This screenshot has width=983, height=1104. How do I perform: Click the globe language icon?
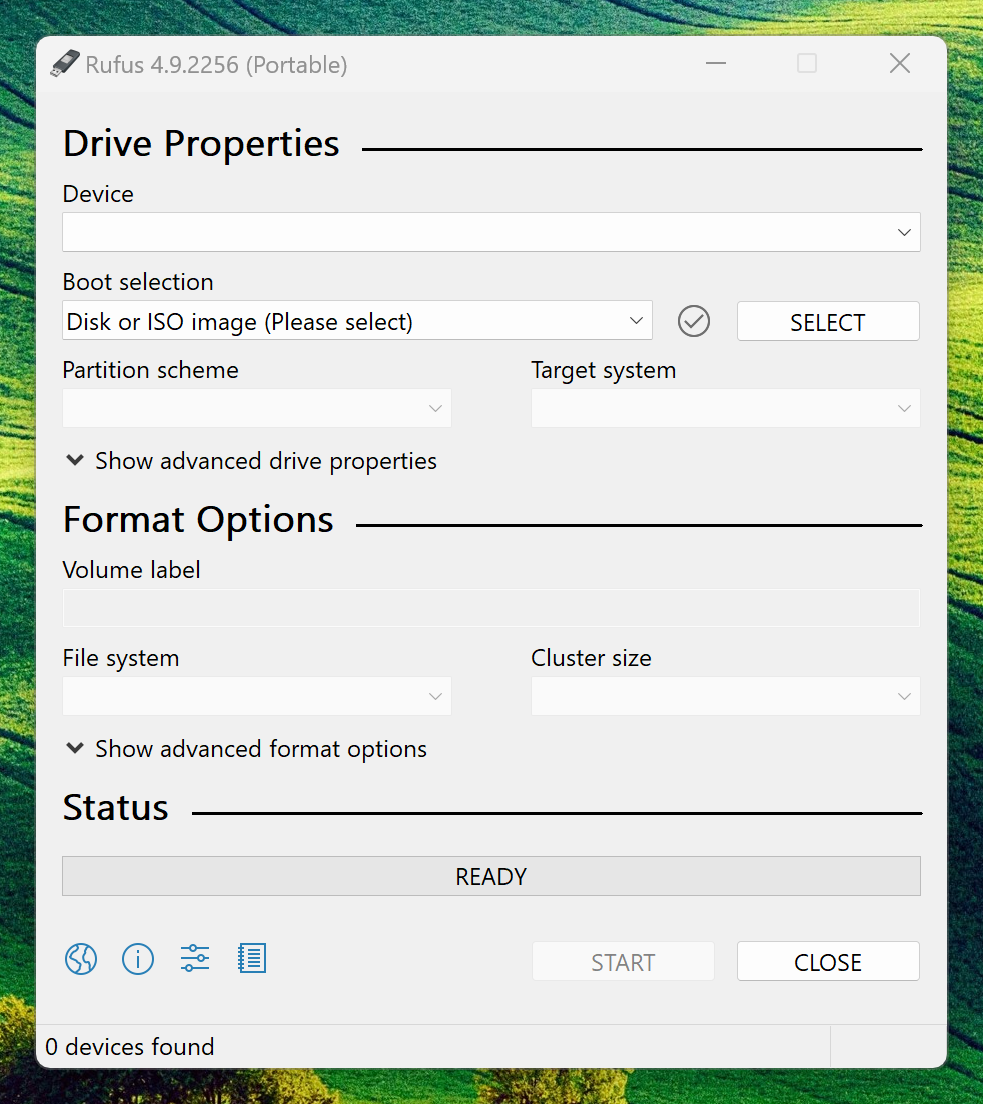[x=81, y=960]
